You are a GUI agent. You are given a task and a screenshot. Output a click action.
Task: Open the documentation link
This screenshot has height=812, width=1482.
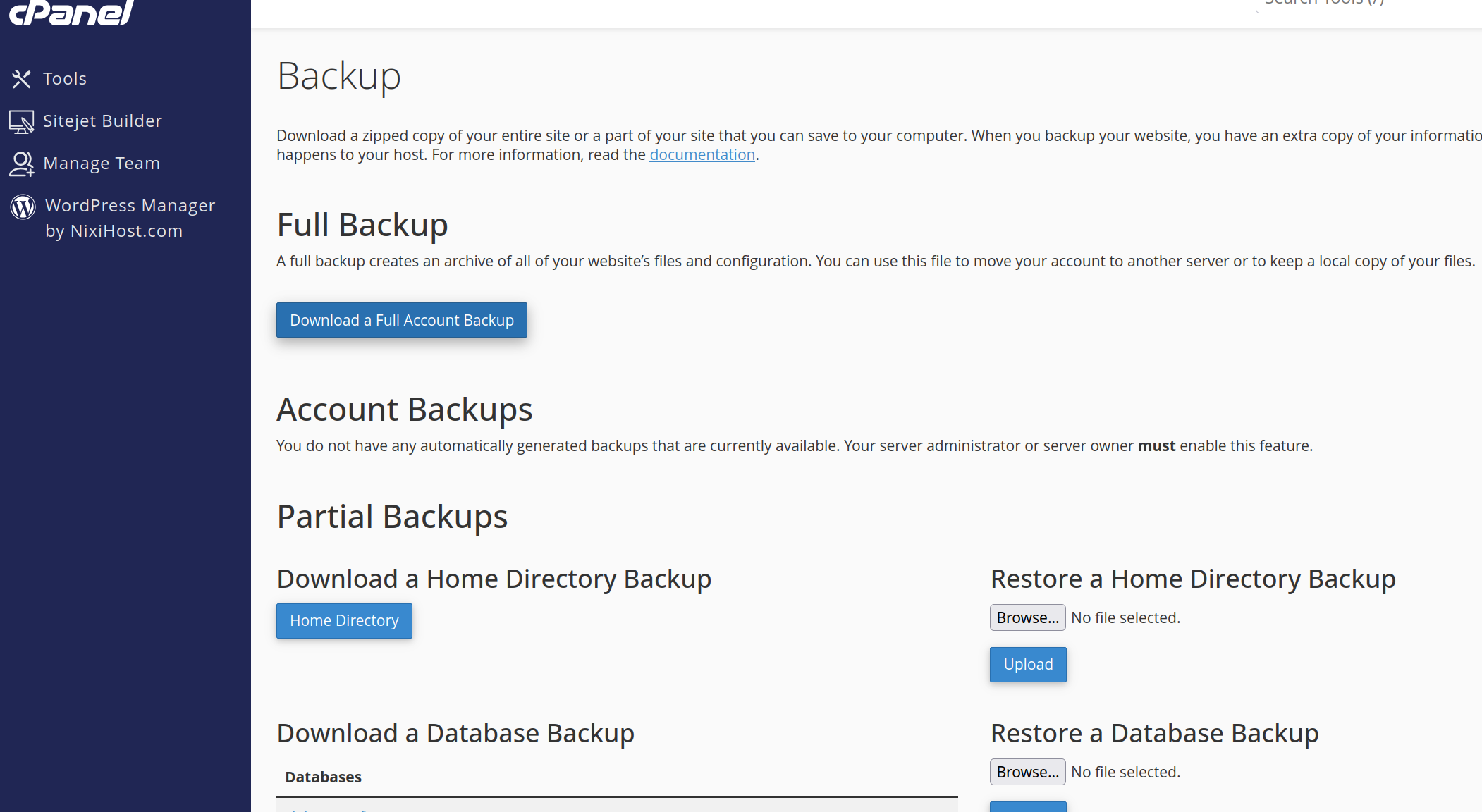click(702, 155)
